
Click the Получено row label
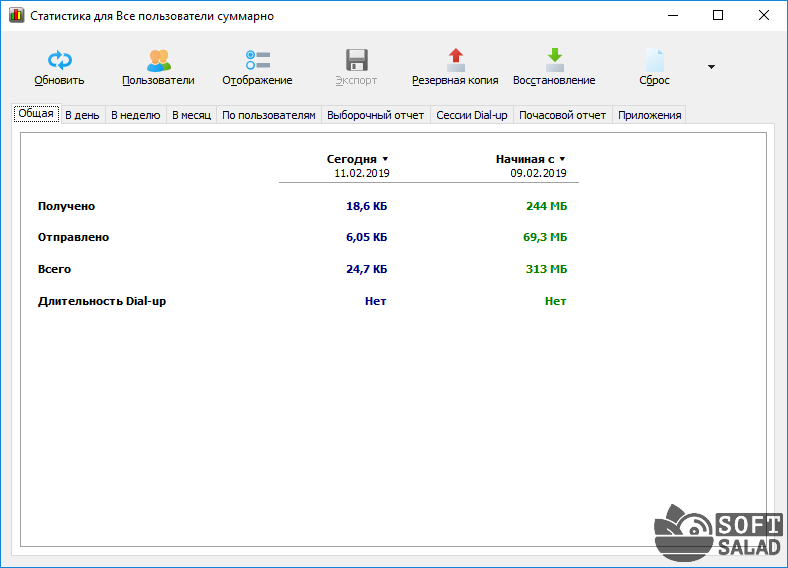pyautogui.click(x=66, y=206)
